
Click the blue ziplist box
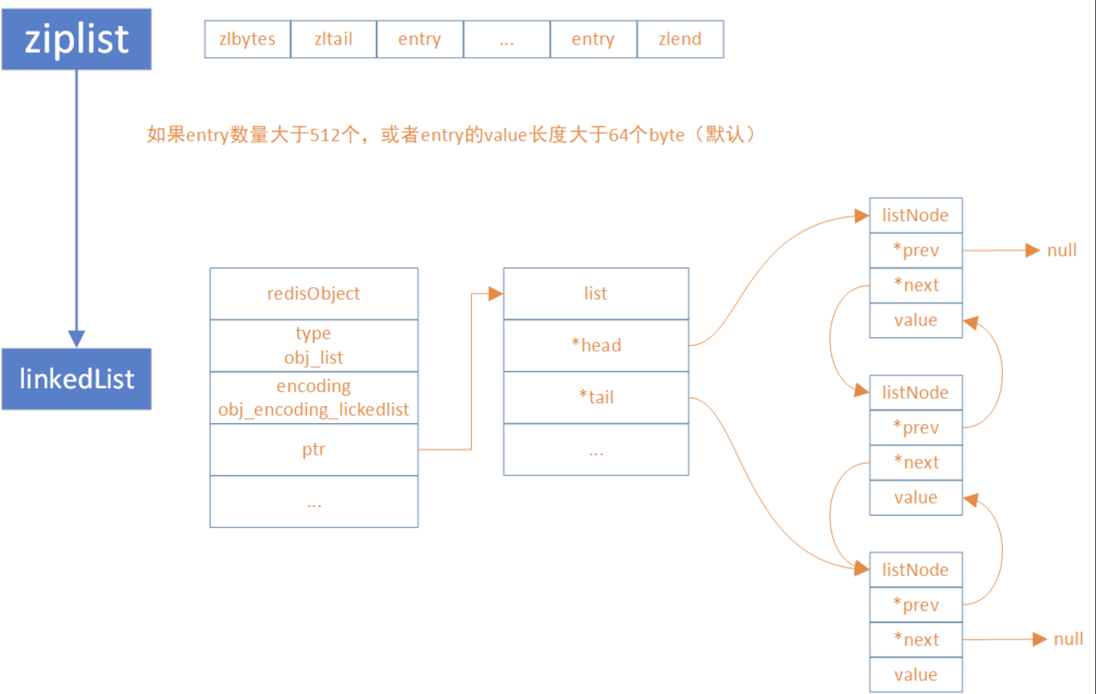76,38
